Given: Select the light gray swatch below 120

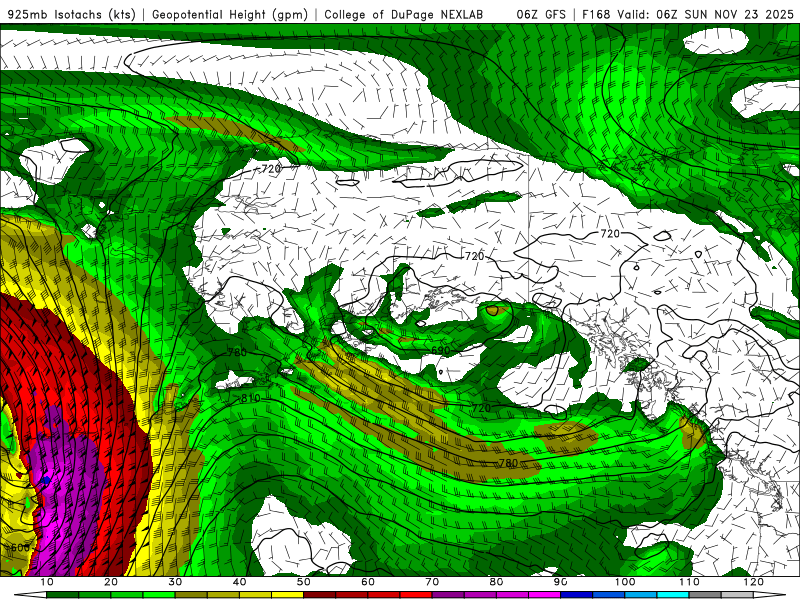Looking at the screenshot, I should [737, 595].
